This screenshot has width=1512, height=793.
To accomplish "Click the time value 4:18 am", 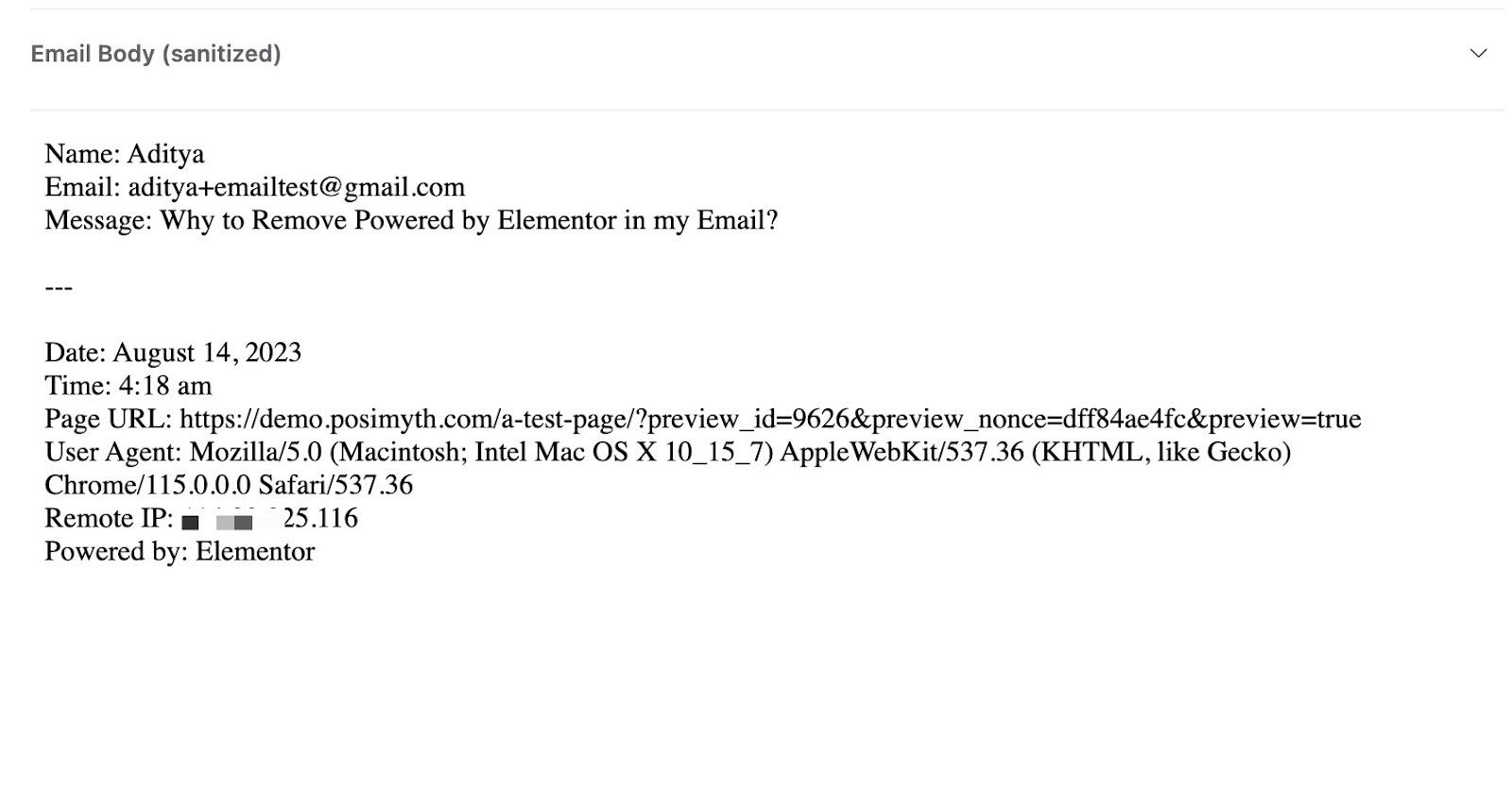I will tap(164, 386).
